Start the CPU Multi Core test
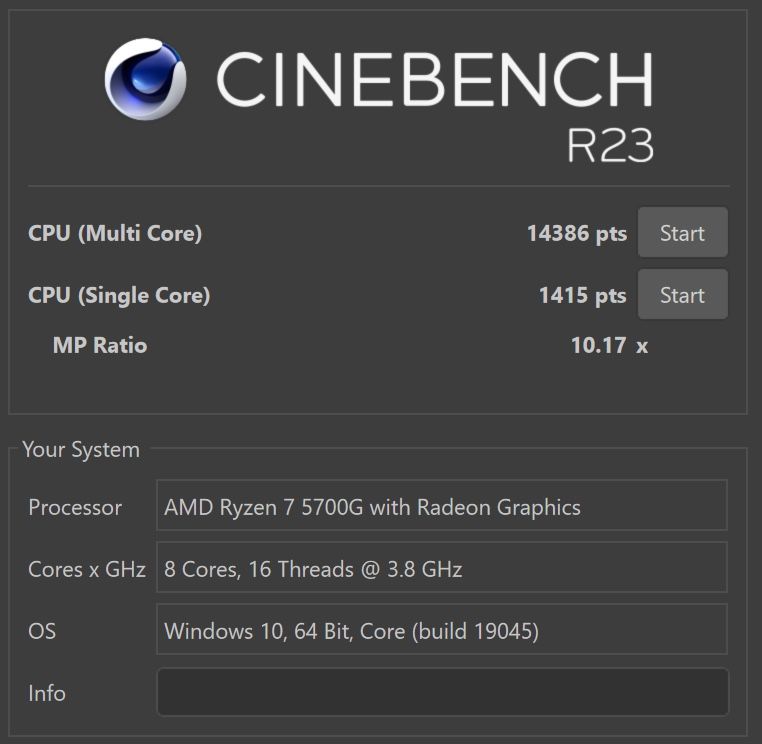Viewport: 762px width, 744px height. click(x=682, y=233)
